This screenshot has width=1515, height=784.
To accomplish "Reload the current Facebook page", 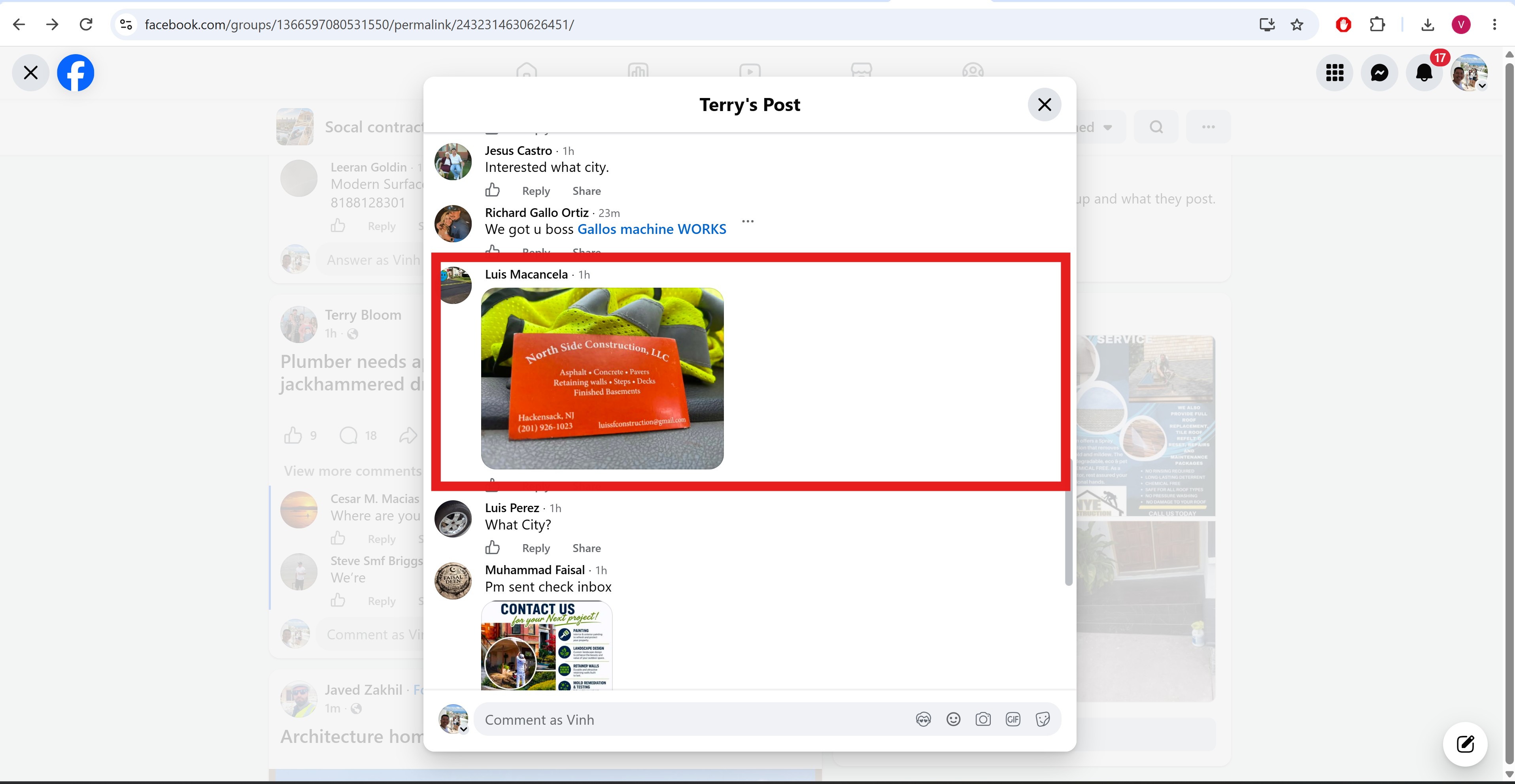I will pos(86,24).
